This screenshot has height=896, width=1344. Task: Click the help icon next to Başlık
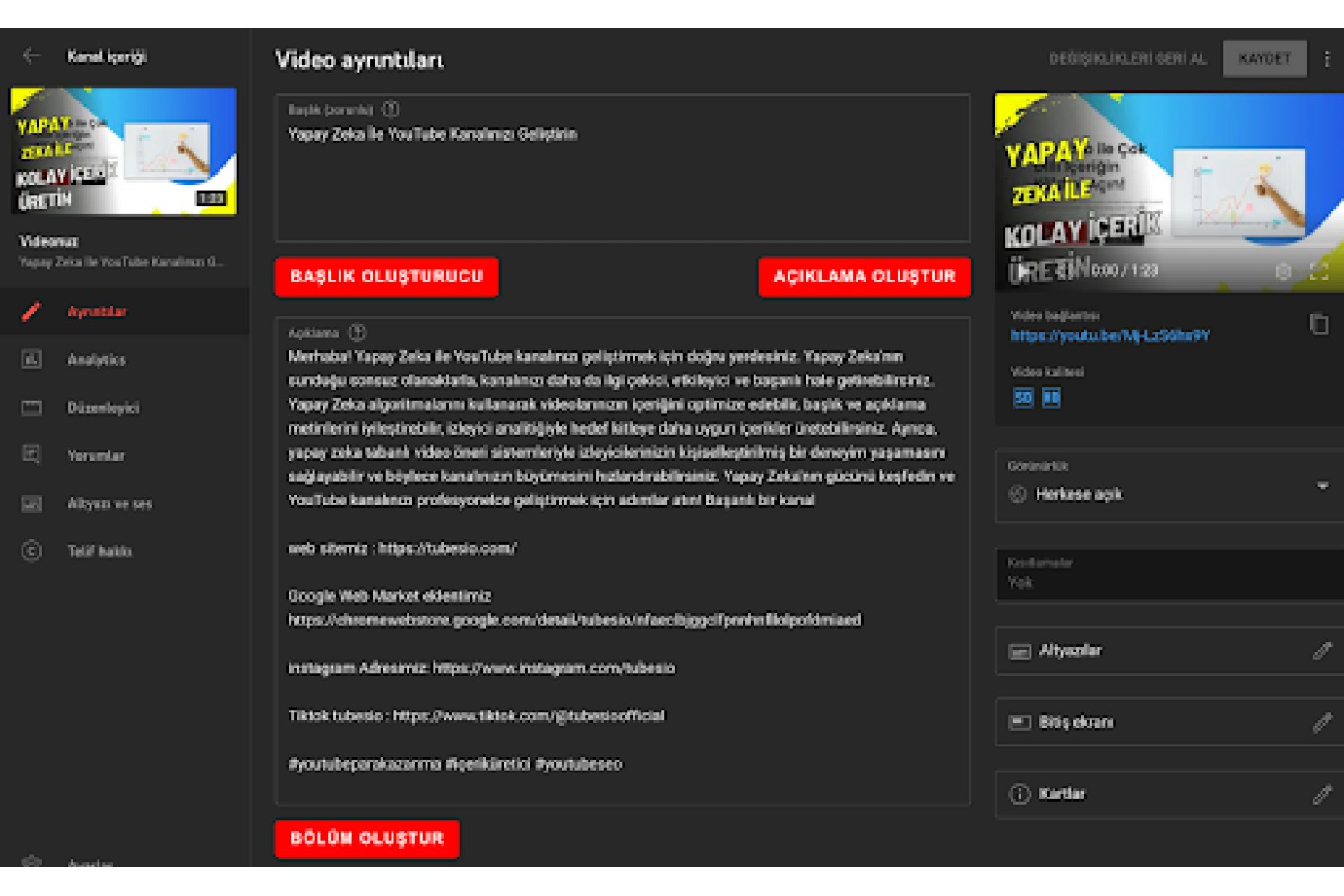pos(391,109)
